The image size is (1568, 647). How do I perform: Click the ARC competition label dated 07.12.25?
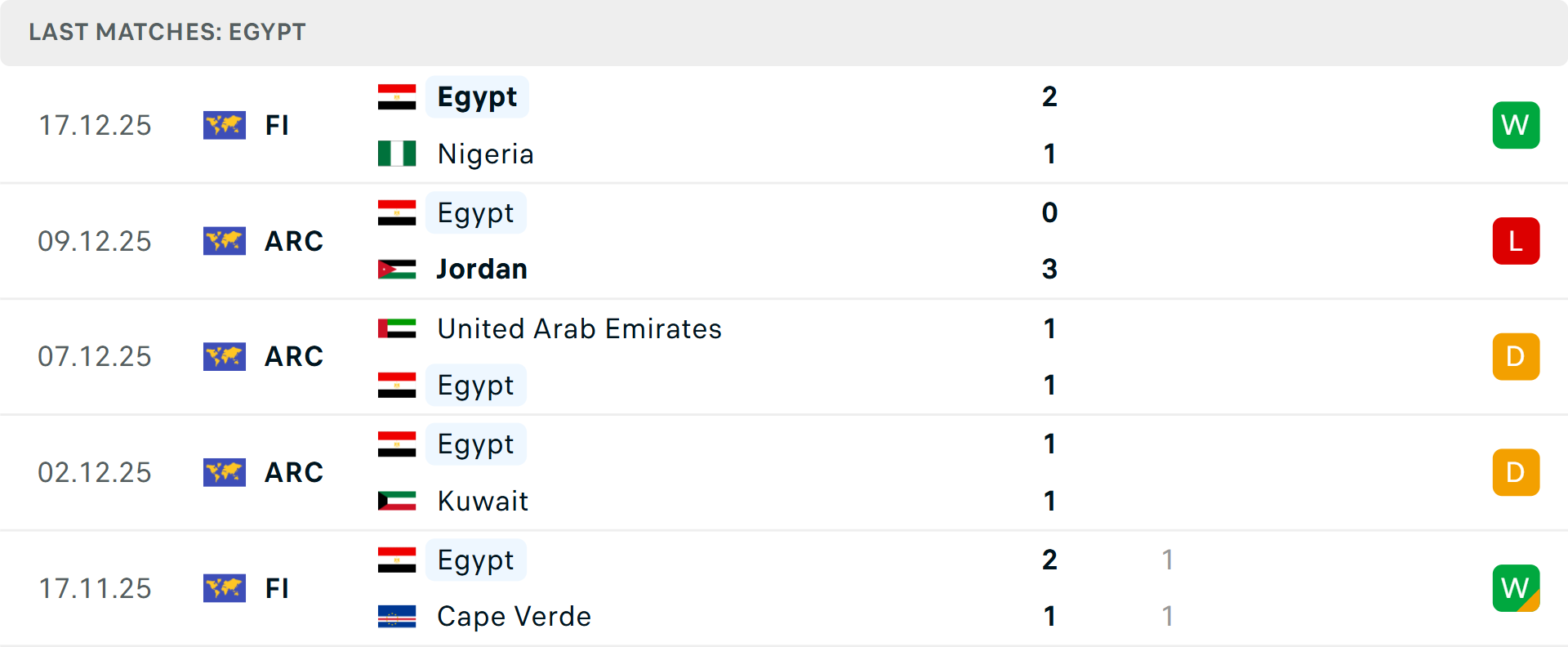(294, 356)
